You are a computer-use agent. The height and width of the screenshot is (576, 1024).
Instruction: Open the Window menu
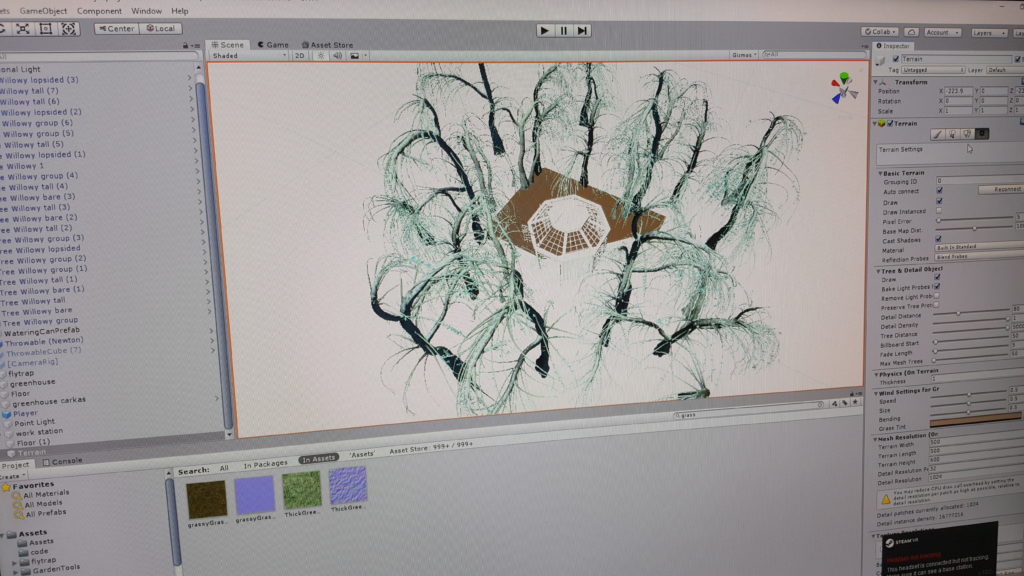point(146,11)
